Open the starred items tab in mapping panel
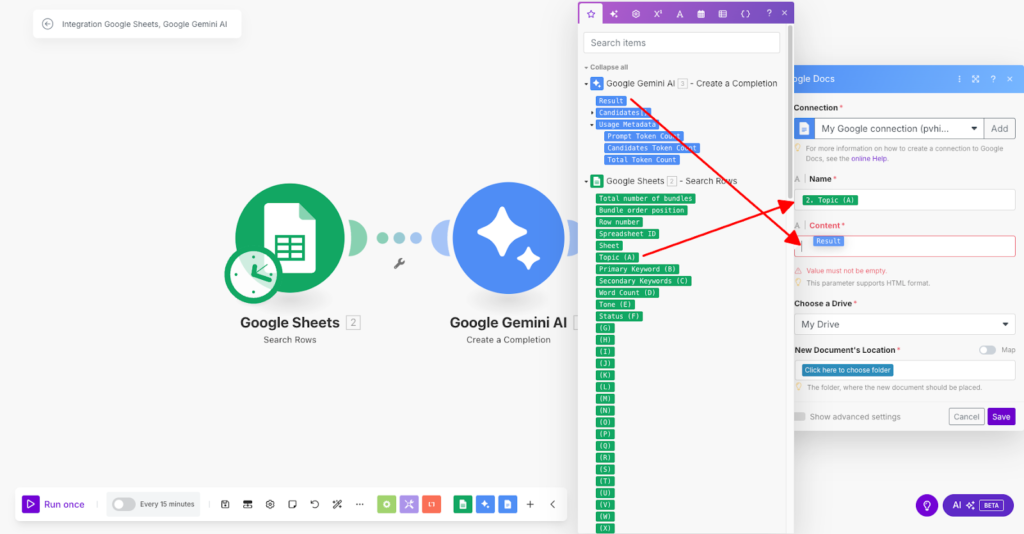The width and height of the screenshot is (1024, 534). (591, 14)
